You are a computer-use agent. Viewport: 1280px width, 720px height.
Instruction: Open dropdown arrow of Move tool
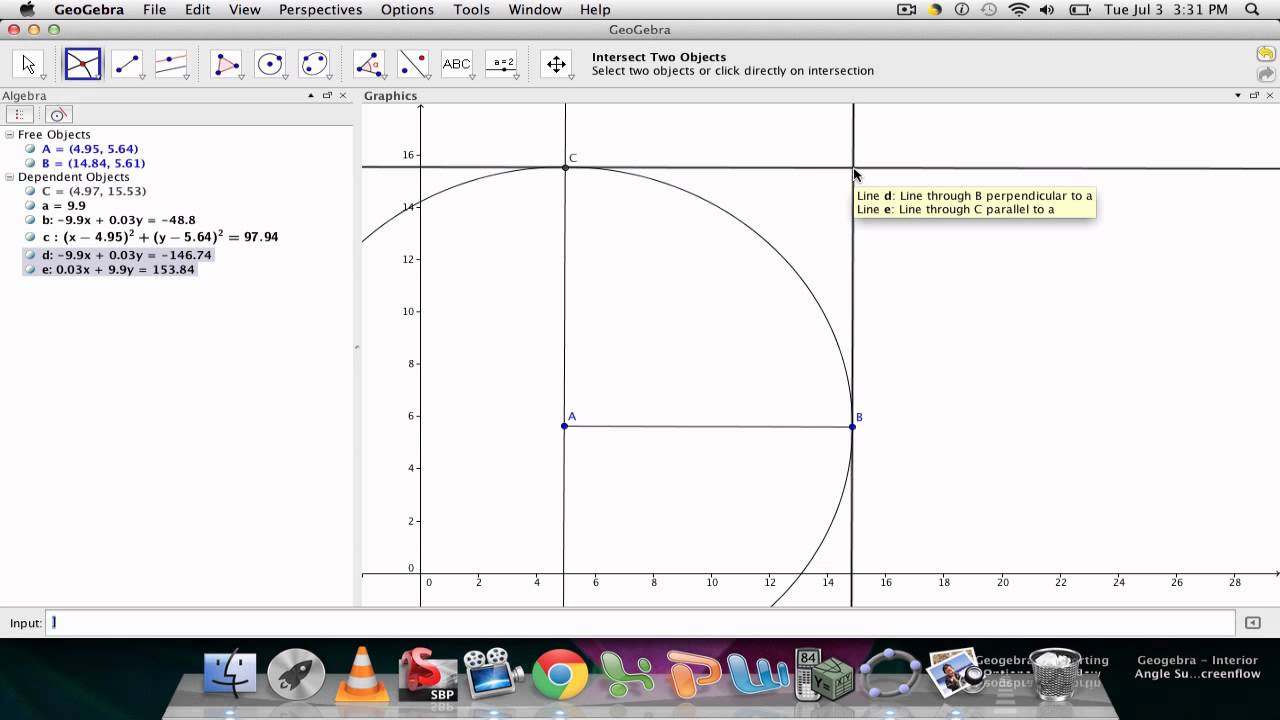(x=43, y=77)
